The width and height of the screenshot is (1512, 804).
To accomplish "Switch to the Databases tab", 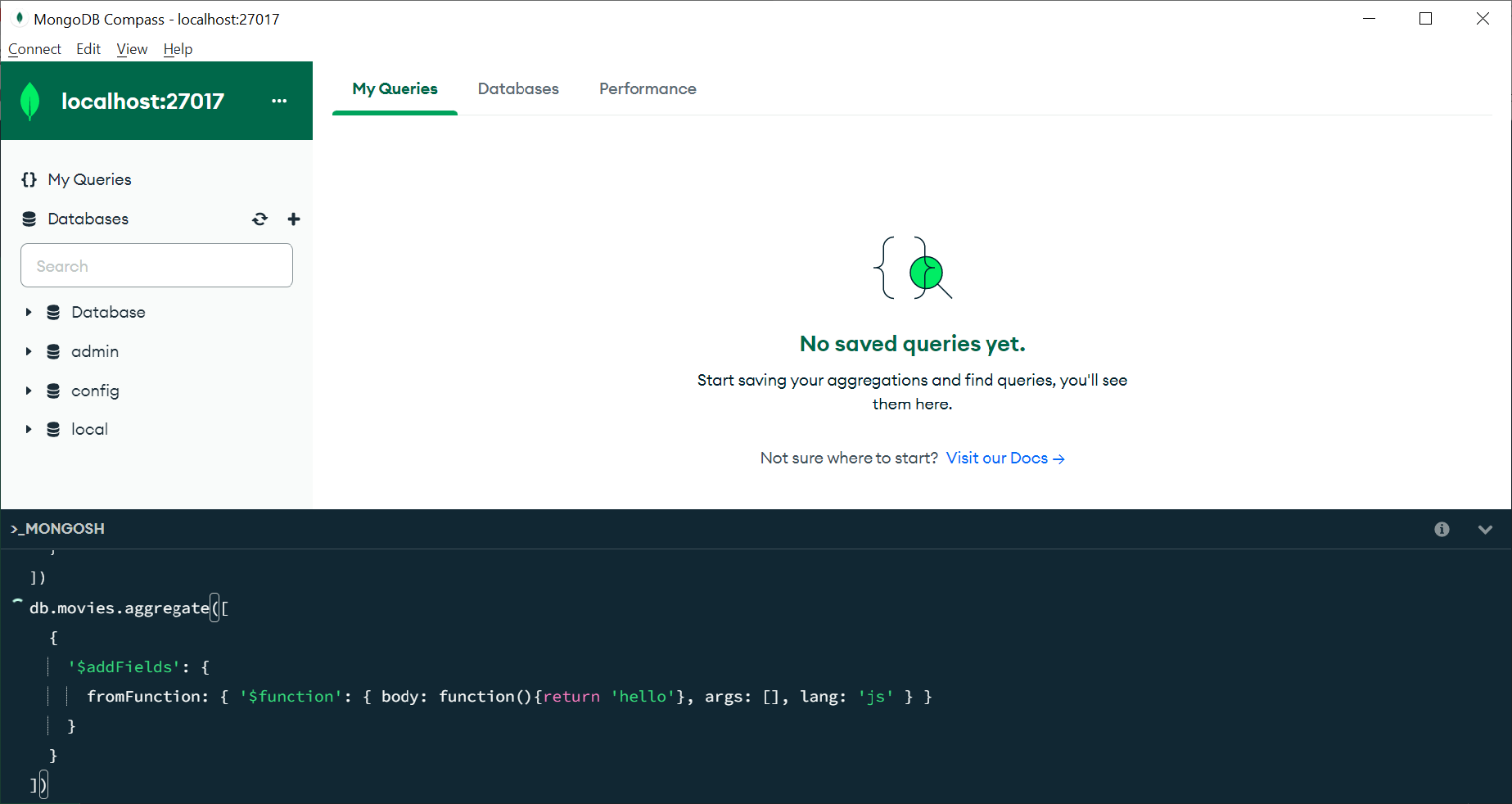I will coord(518,88).
